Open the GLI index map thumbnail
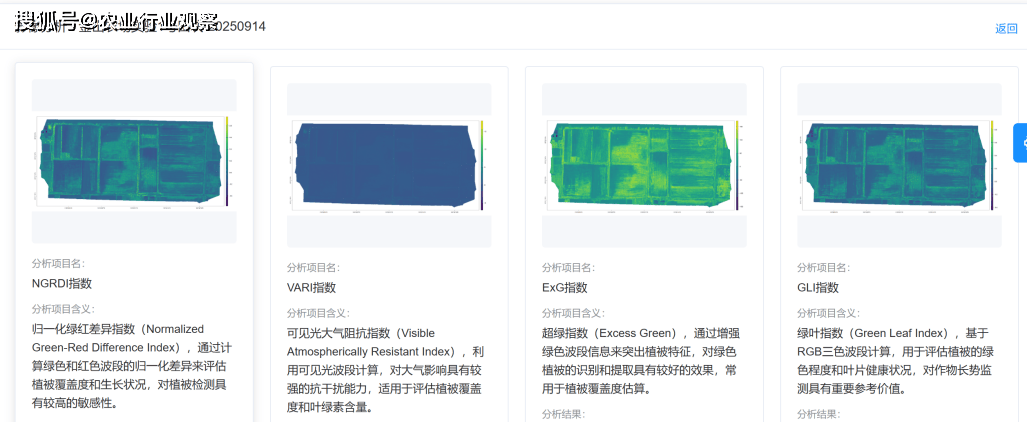This screenshot has height=422, width=1027. [x=893, y=161]
